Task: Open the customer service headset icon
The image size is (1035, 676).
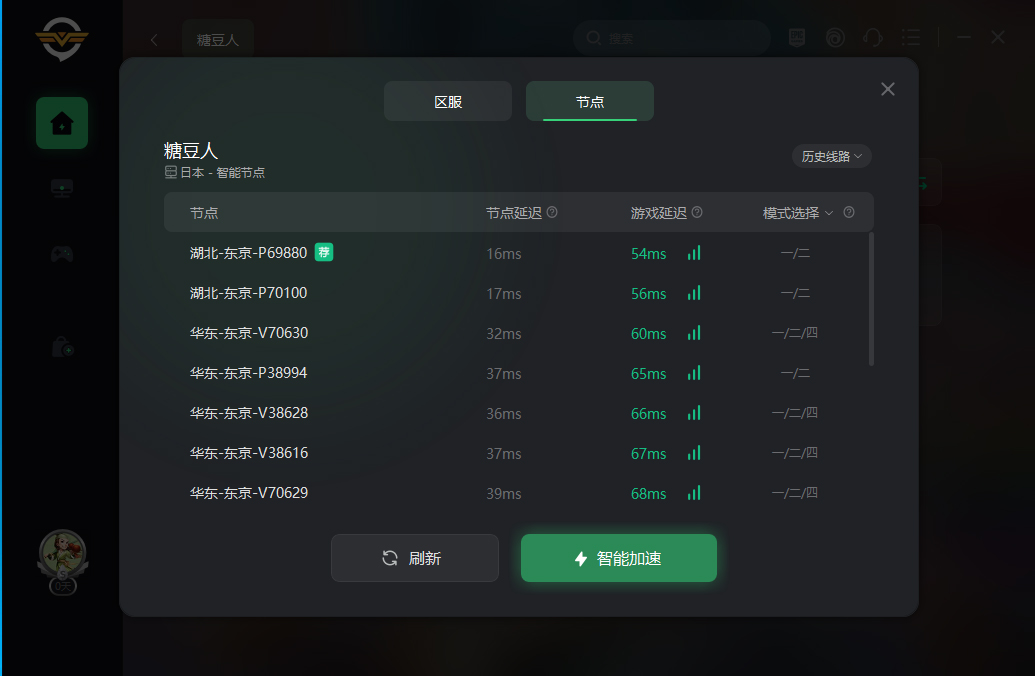Action: pyautogui.click(x=873, y=38)
